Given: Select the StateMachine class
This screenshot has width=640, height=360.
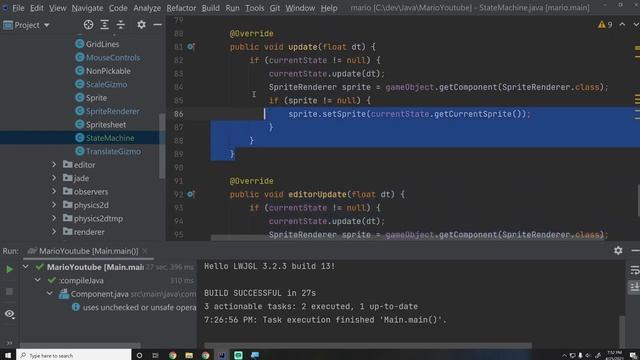Looking at the screenshot, I should tap(110, 138).
